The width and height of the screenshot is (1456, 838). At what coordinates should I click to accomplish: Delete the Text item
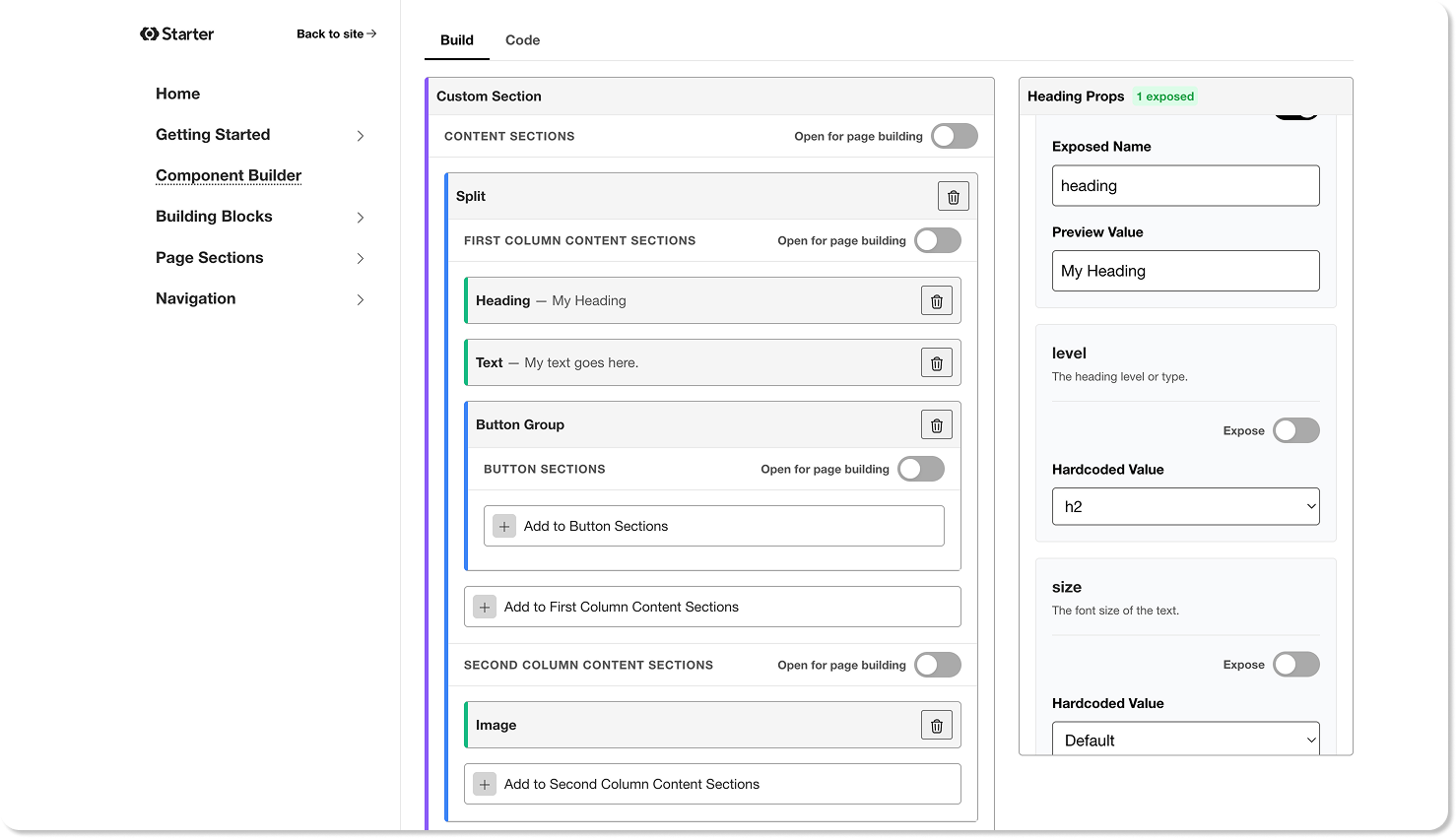(x=936, y=362)
